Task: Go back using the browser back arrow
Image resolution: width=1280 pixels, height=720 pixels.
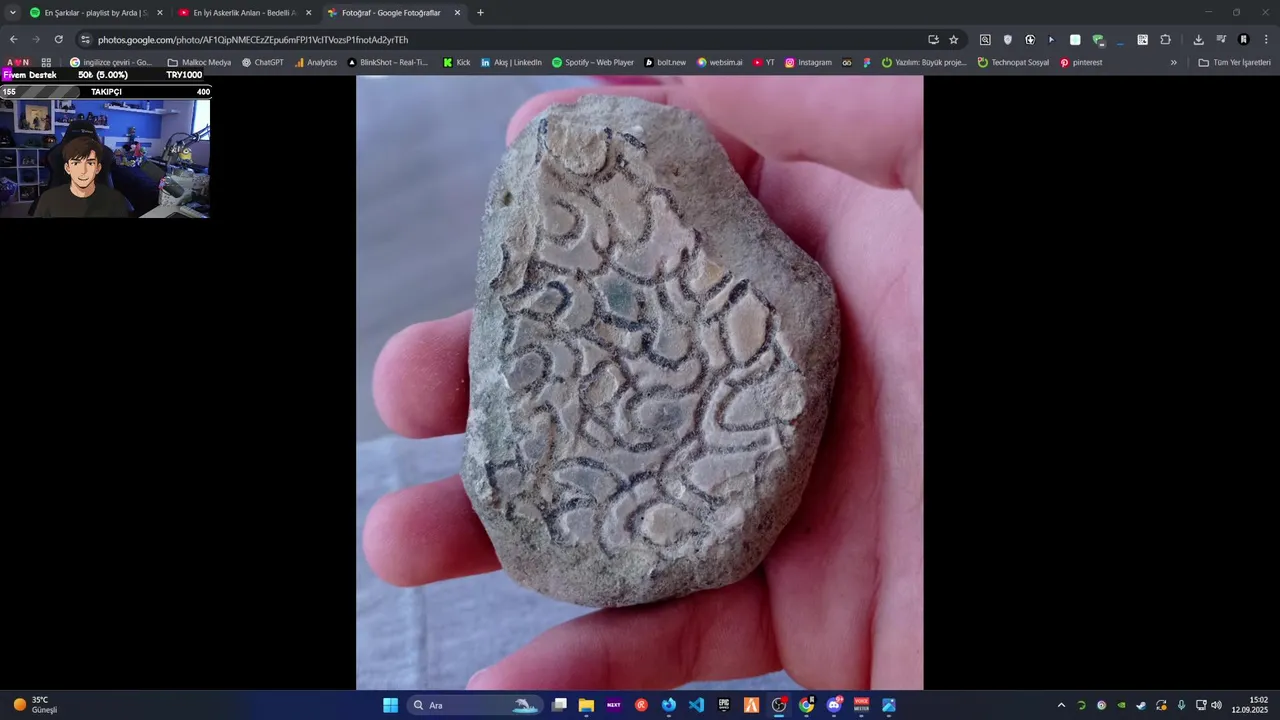Action: [x=13, y=39]
